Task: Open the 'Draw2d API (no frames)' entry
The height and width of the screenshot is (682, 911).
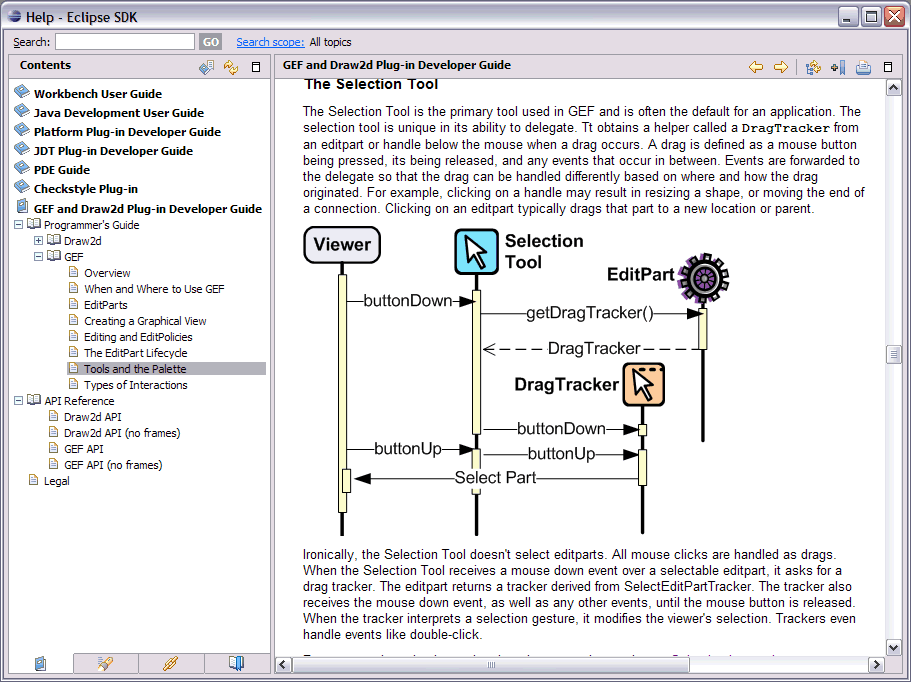Action: pos(122,433)
